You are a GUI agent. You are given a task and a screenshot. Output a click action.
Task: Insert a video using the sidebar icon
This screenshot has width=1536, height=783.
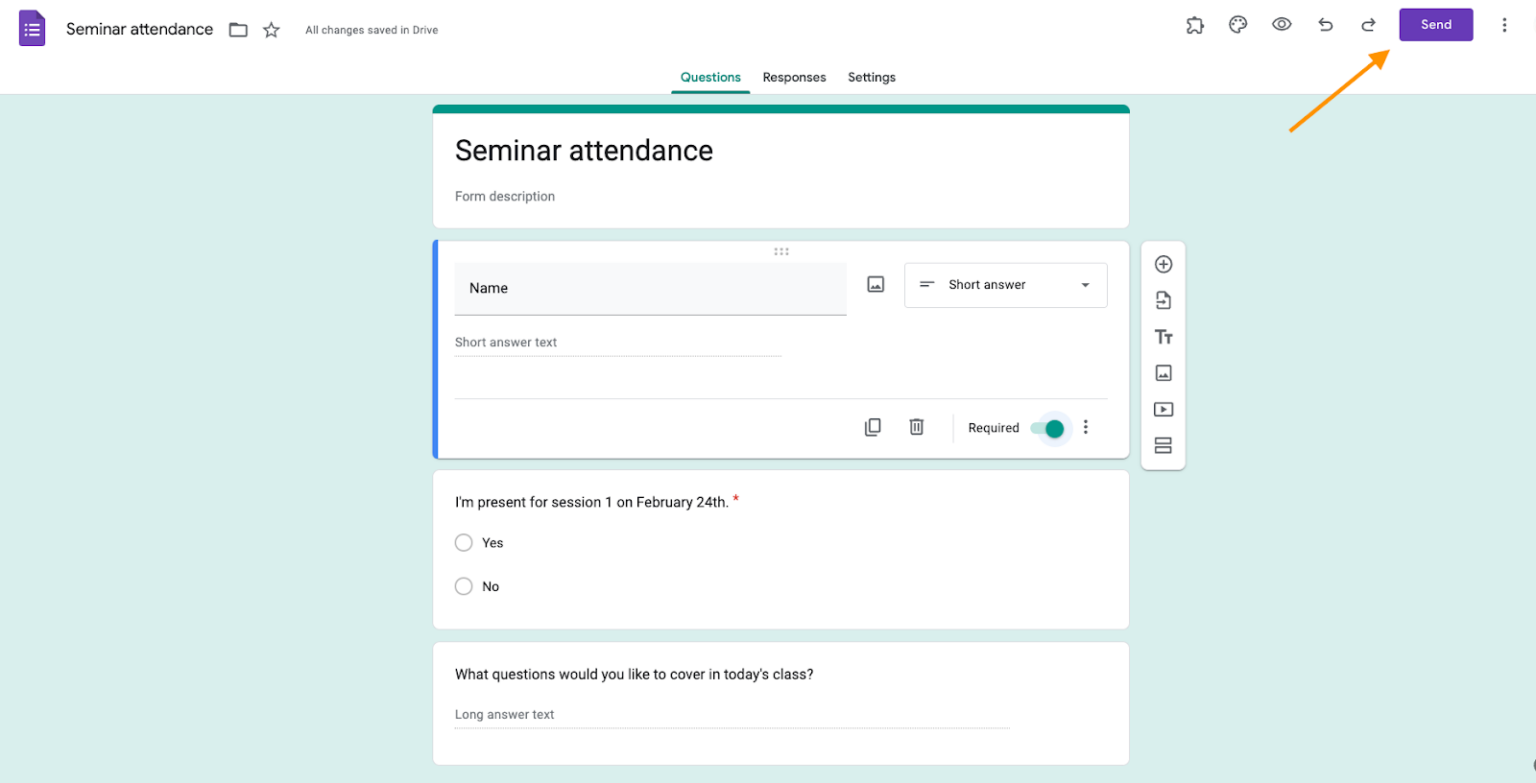(1164, 409)
